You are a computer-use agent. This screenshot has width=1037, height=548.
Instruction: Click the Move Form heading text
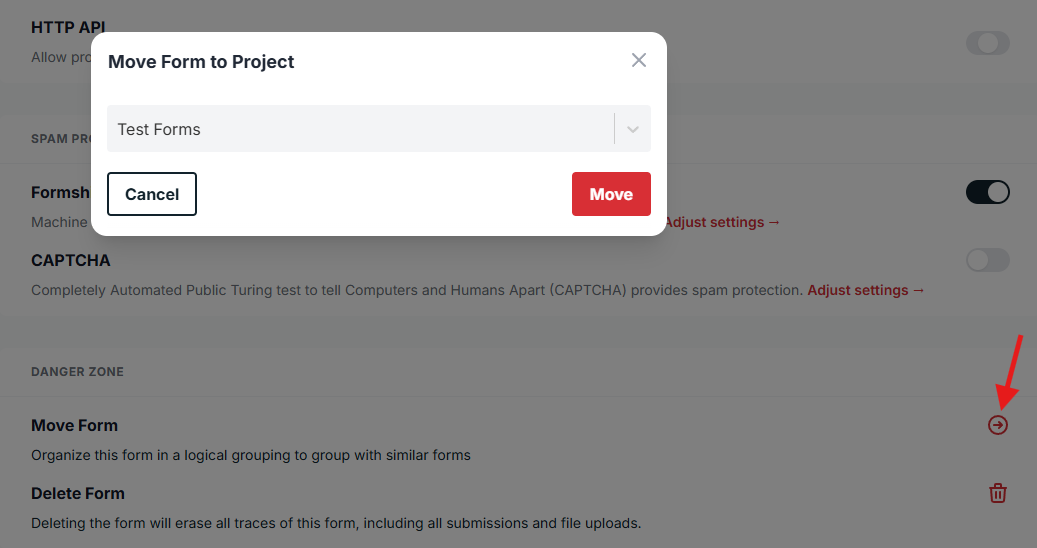(75, 426)
